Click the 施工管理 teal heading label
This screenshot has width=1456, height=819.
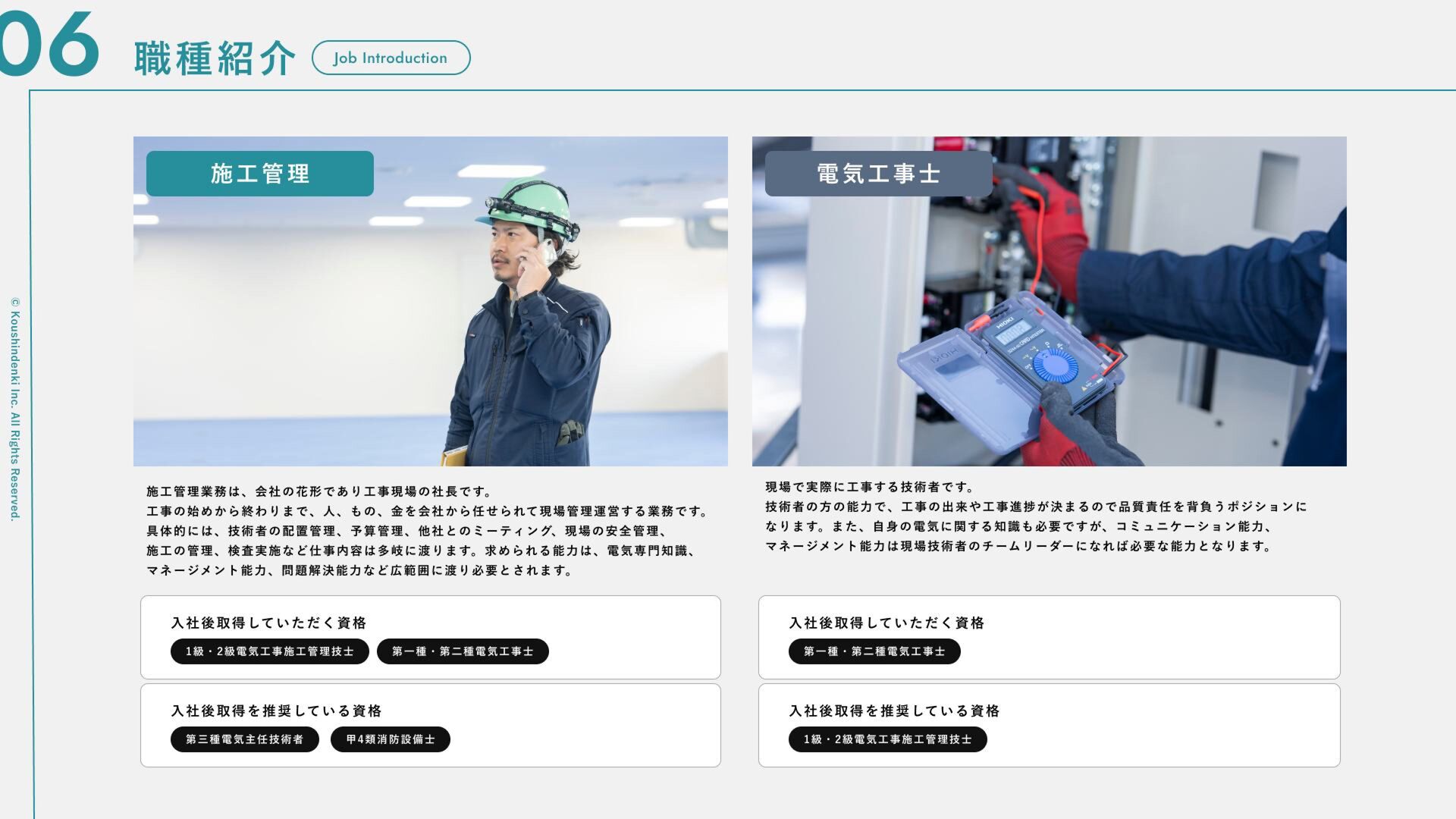click(259, 174)
